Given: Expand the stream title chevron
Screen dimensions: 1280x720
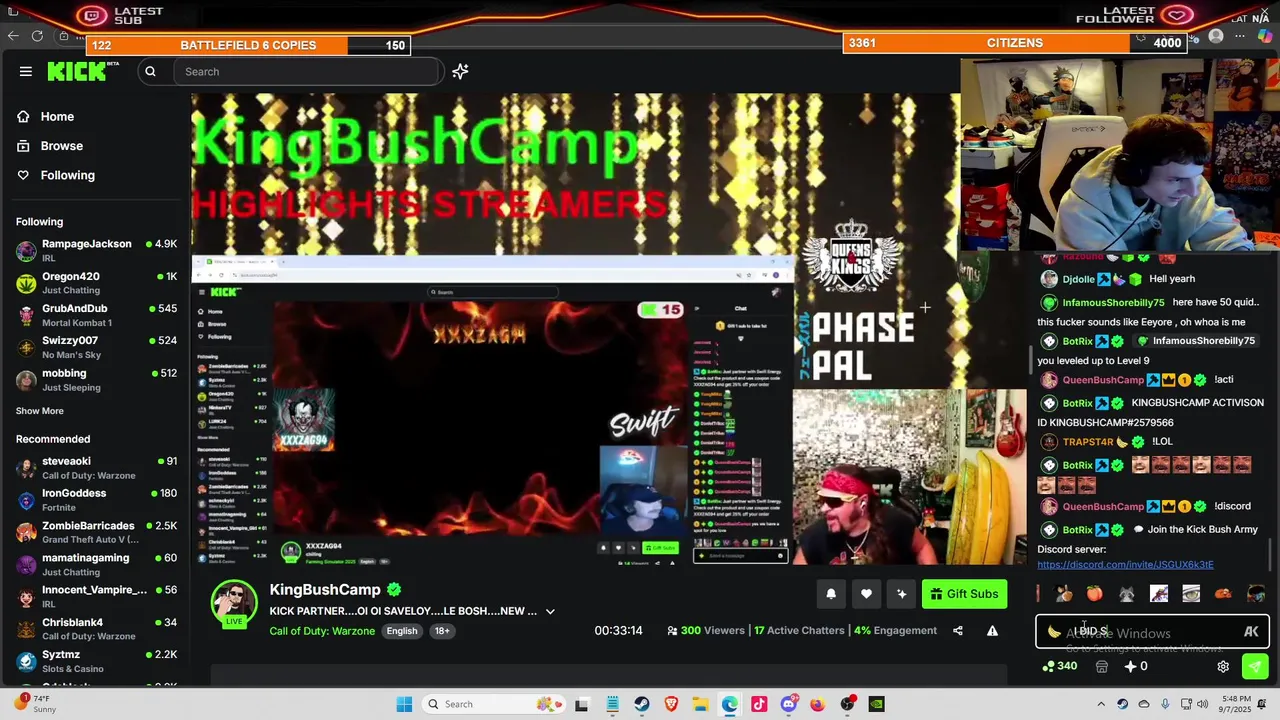Looking at the screenshot, I should [x=550, y=611].
